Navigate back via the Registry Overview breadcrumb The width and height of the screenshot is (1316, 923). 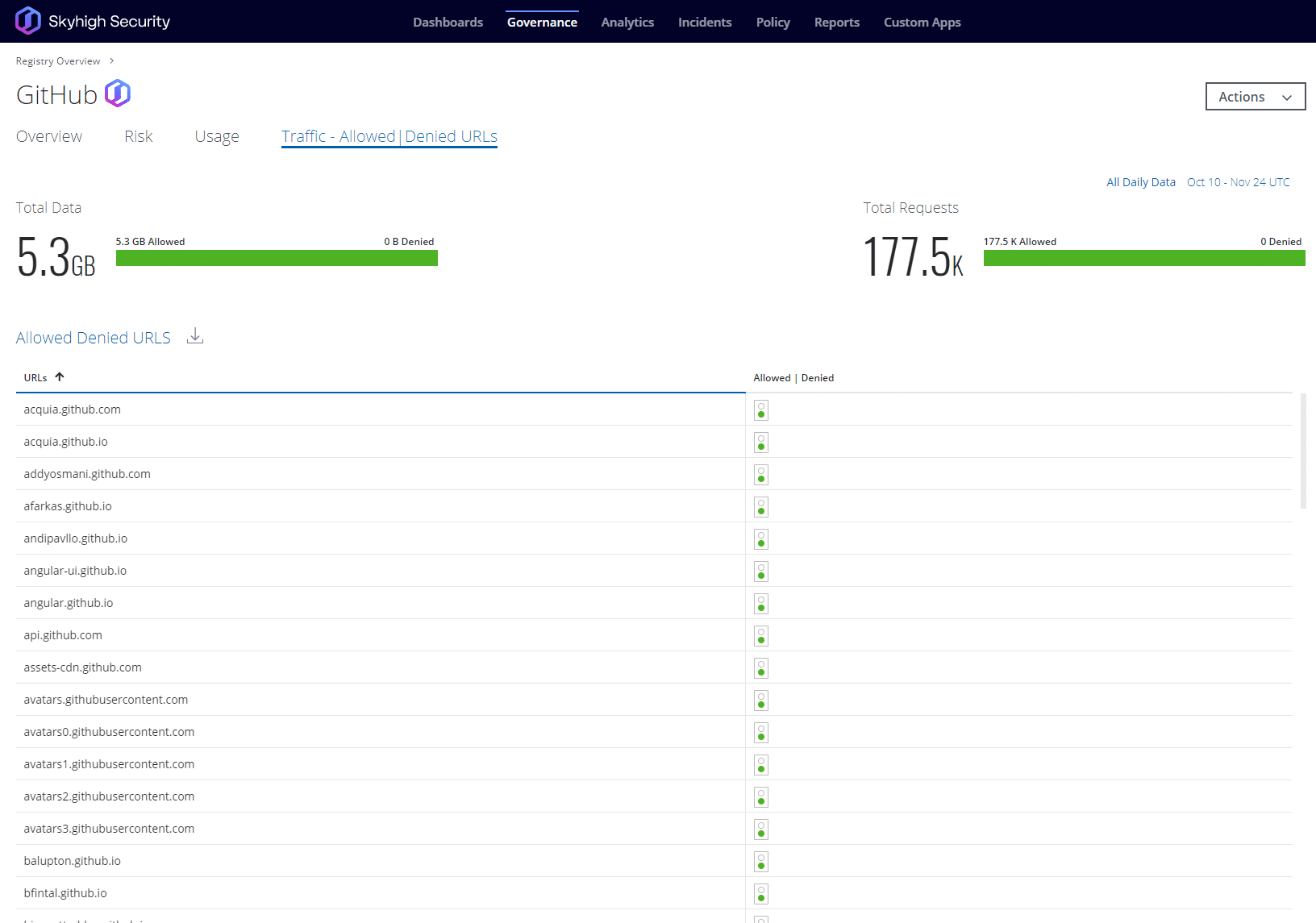coord(57,60)
